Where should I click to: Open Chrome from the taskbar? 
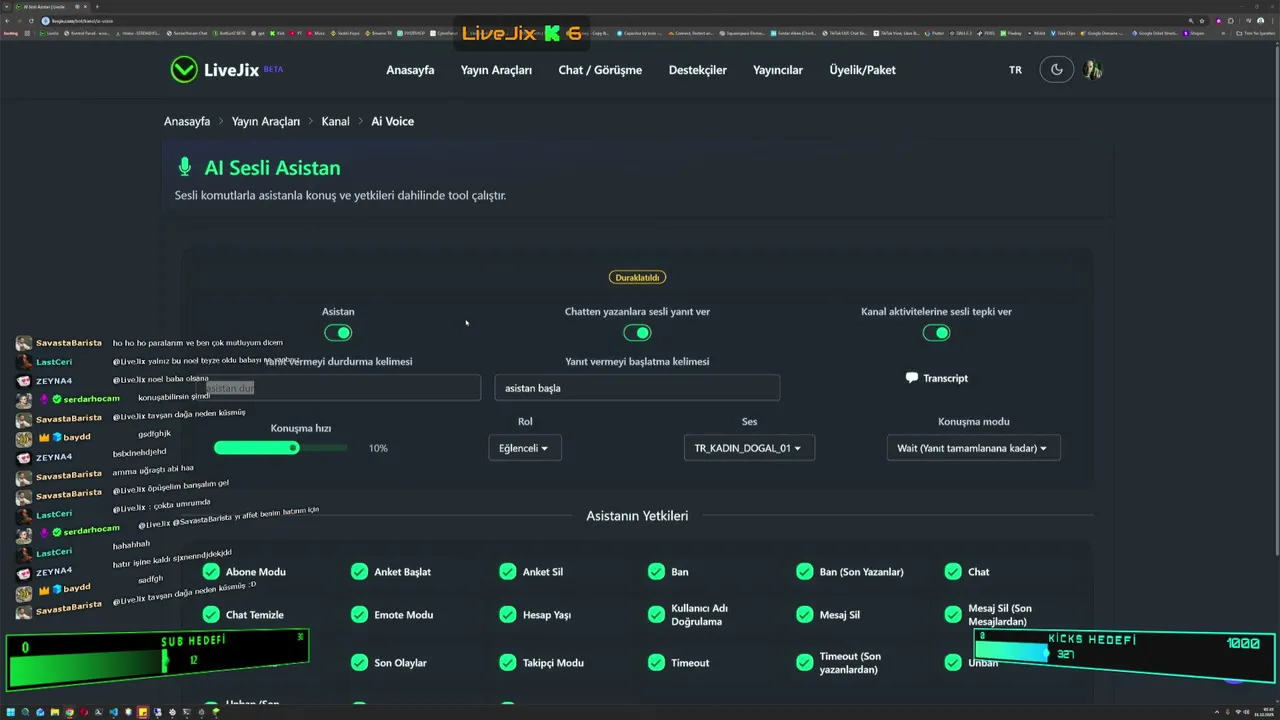[x=69, y=712]
